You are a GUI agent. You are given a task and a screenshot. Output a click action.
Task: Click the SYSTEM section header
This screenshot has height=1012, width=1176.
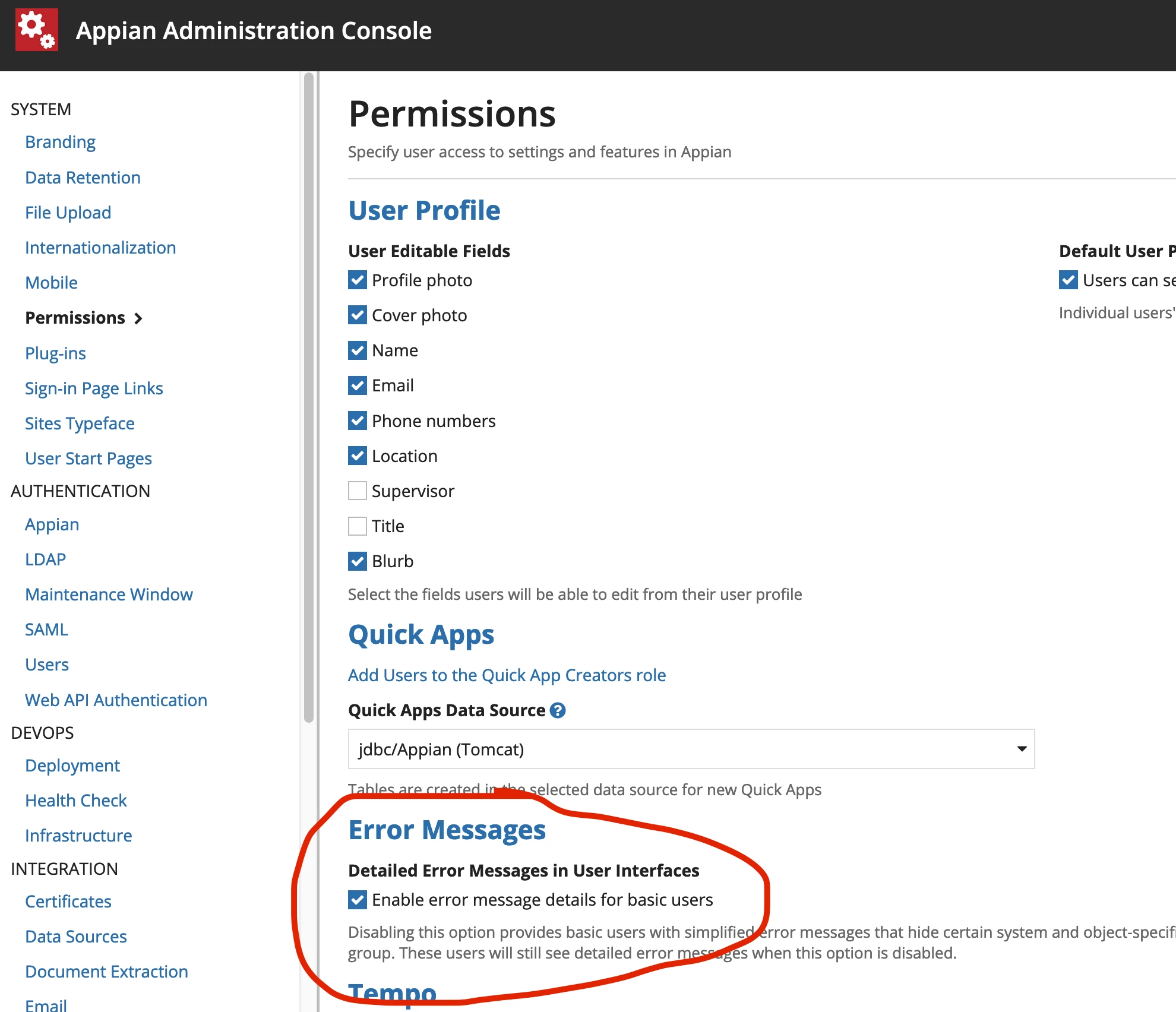coord(41,109)
